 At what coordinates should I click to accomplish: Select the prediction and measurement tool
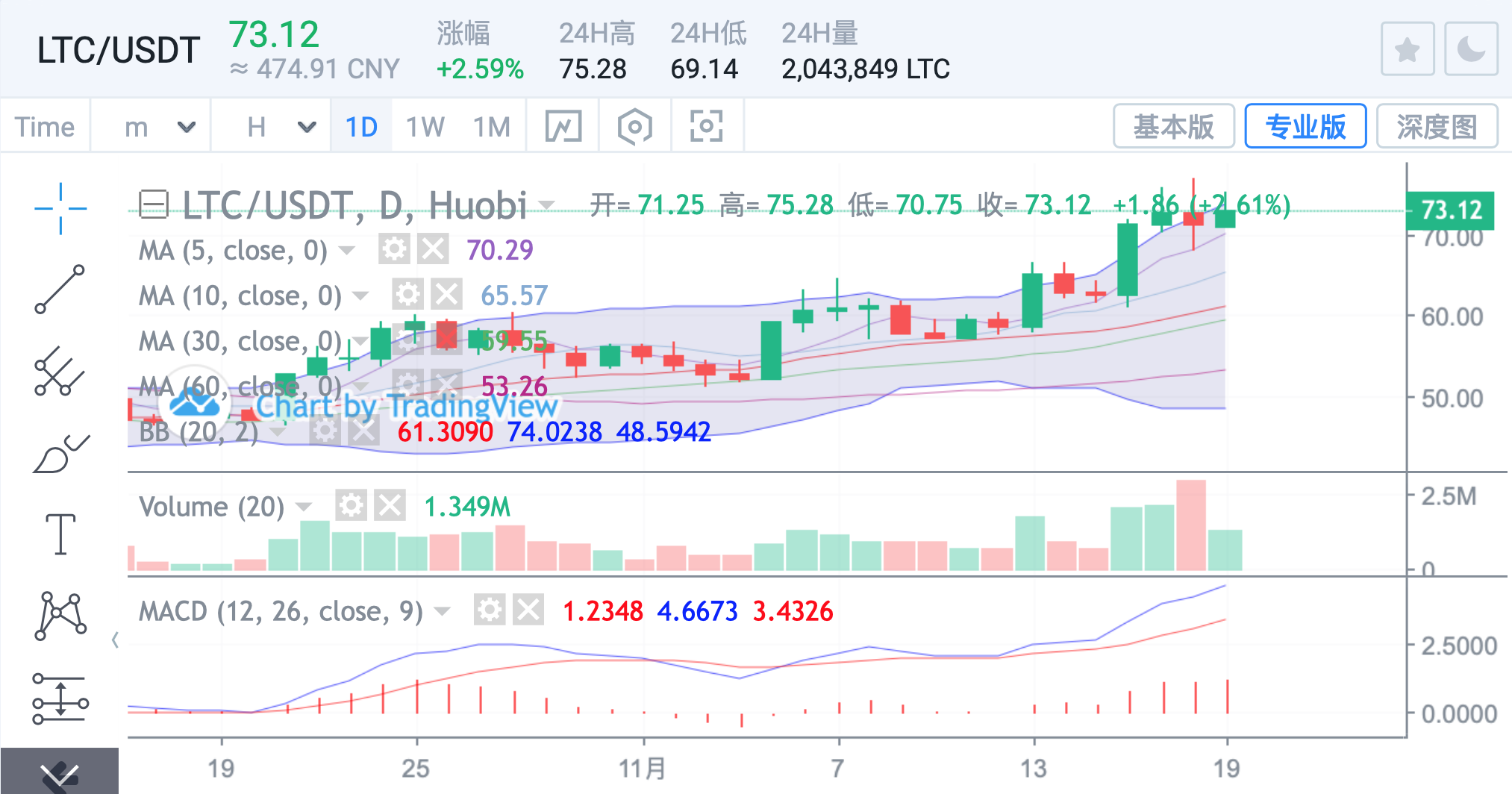pyautogui.click(x=60, y=698)
